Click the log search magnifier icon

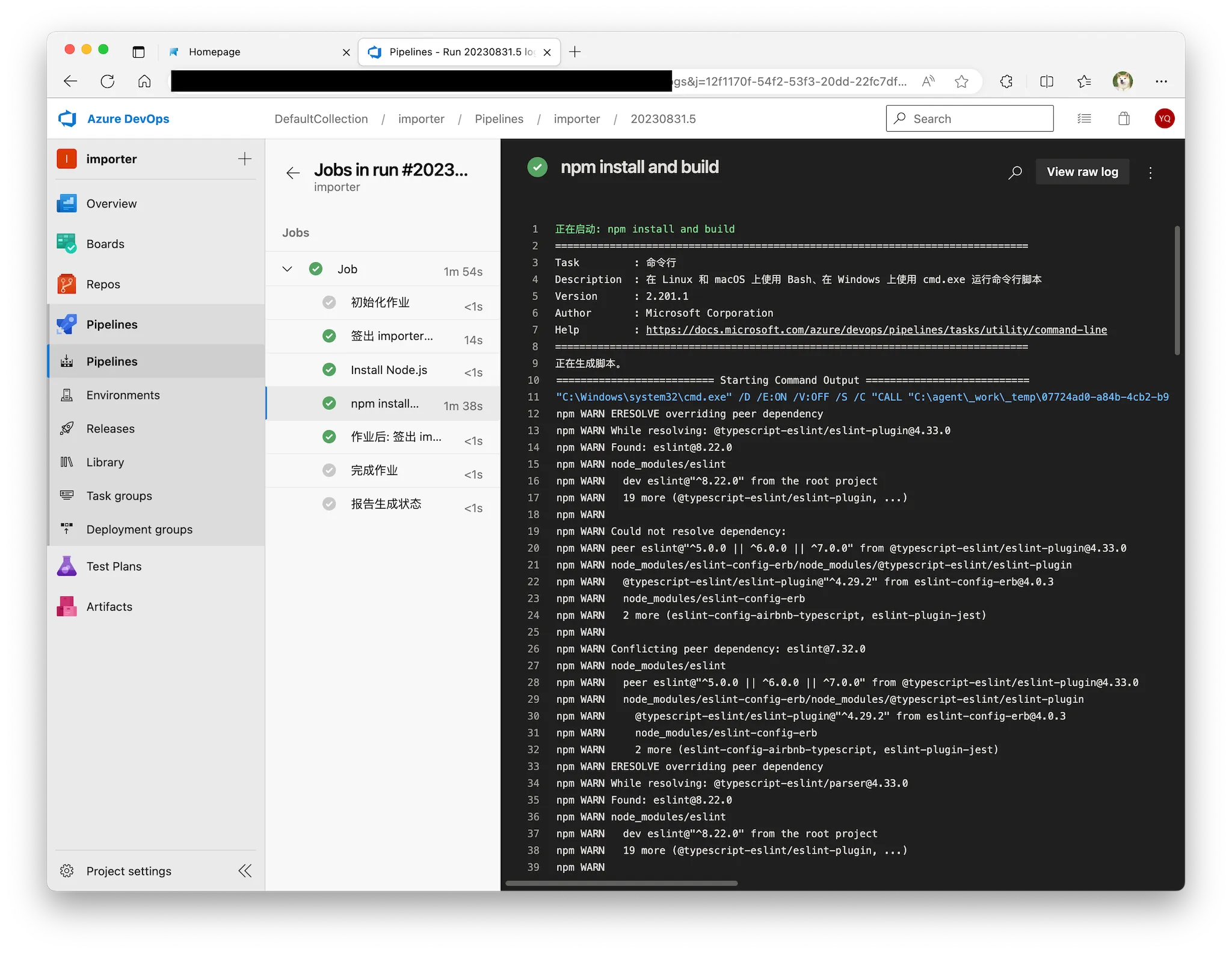(x=1015, y=173)
